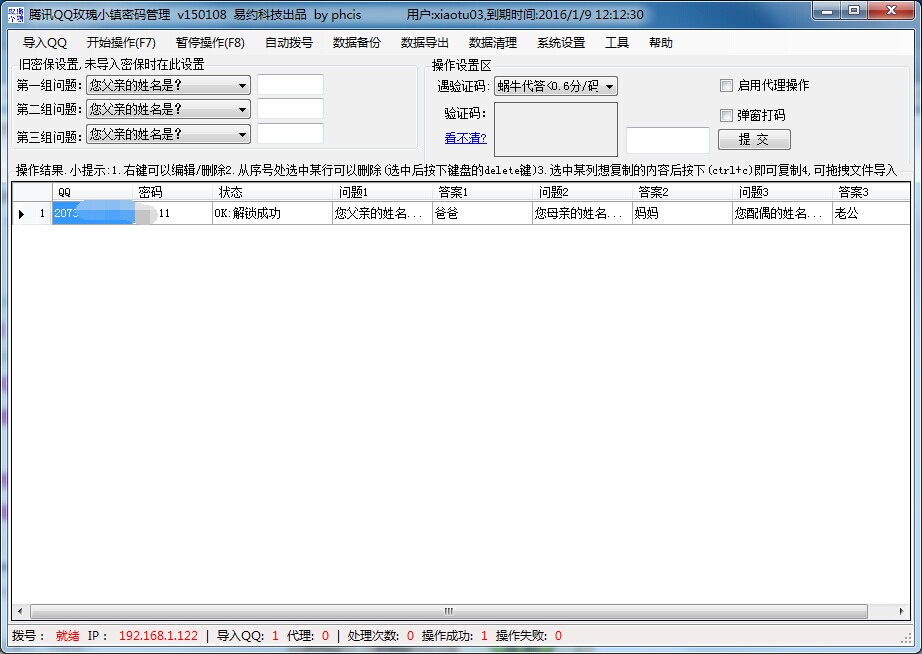Screen dimensions: 922x654
Task: Enable the 启用代理操作 checkbox
Action: 727,85
